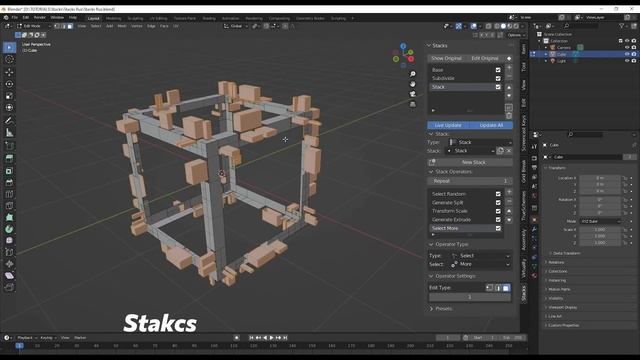Select the Extrude Region tool

(x=9, y=159)
